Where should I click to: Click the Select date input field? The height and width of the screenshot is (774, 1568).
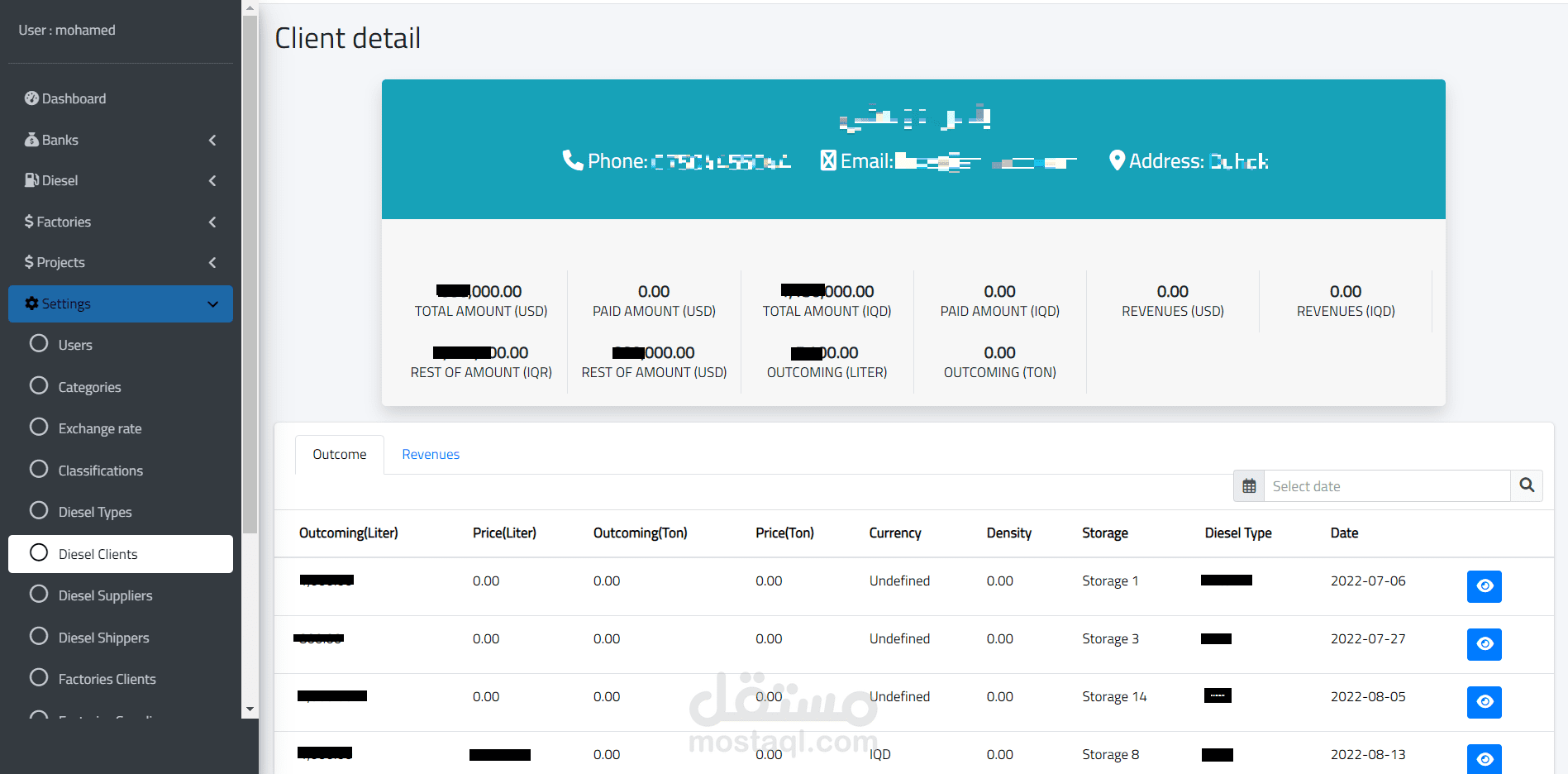[1387, 486]
